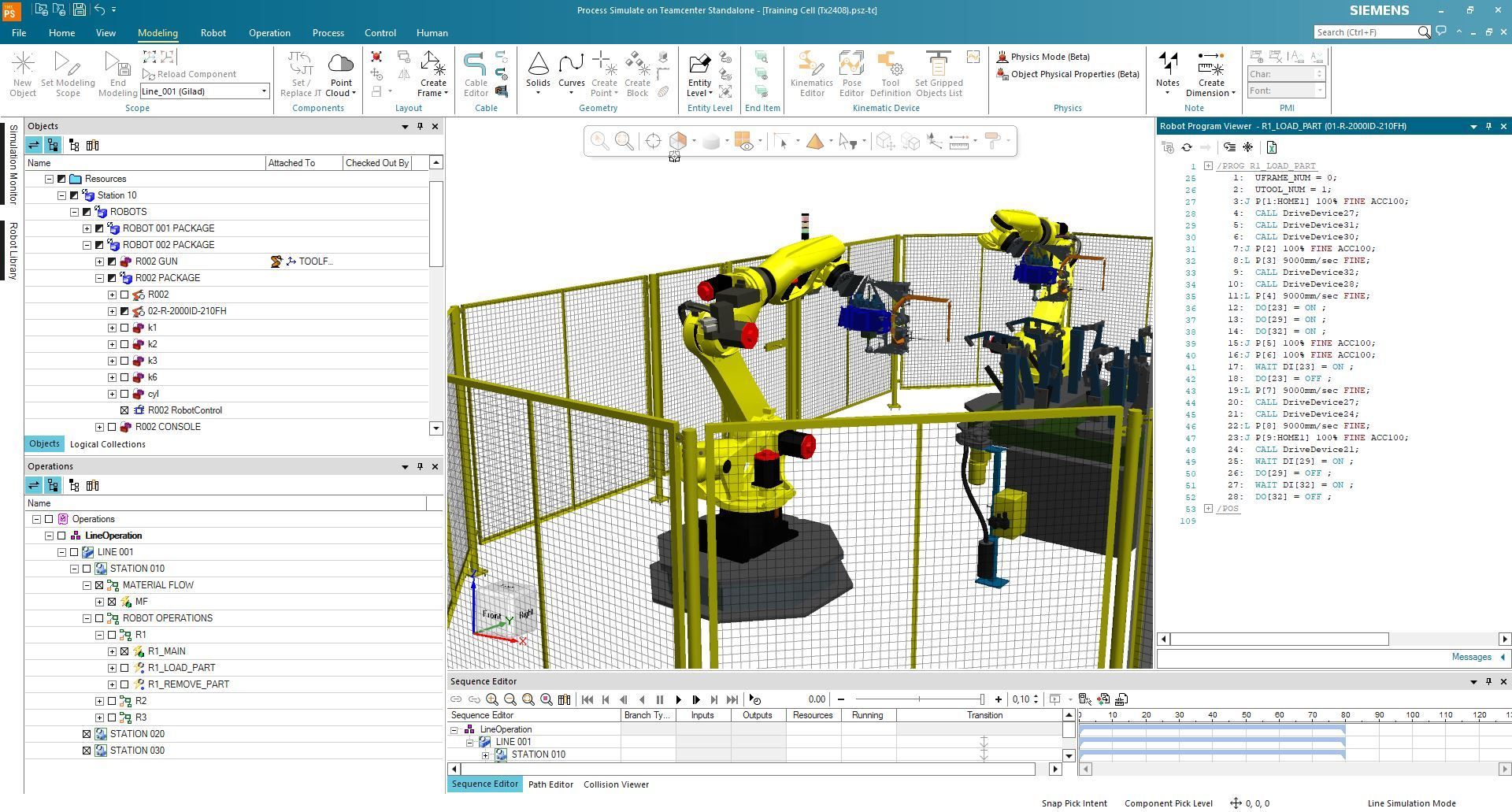Click the view center target icon

click(653, 141)
